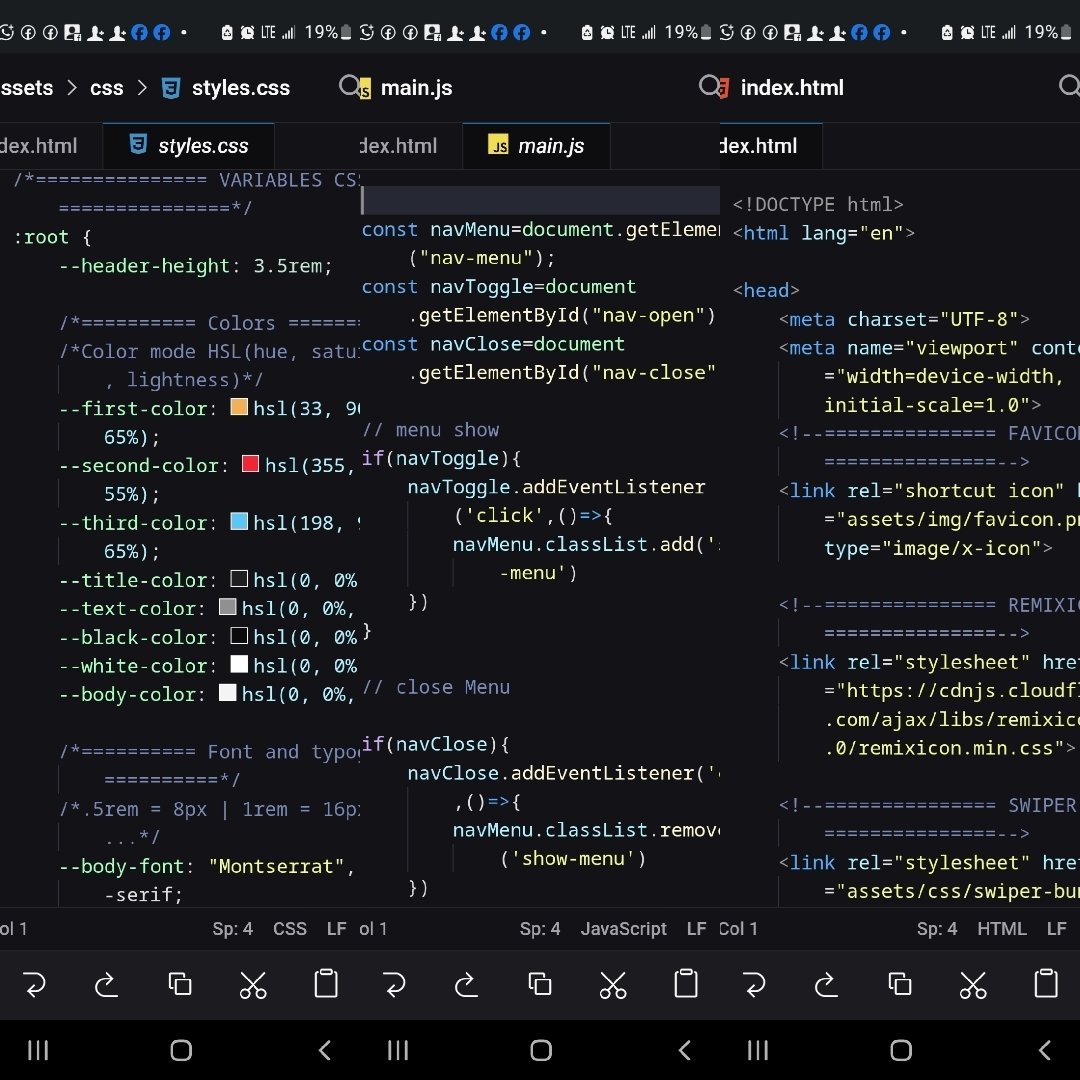Tap main.js title in the header
Screen dimensions: 1080x1080
tap(416, 87)
